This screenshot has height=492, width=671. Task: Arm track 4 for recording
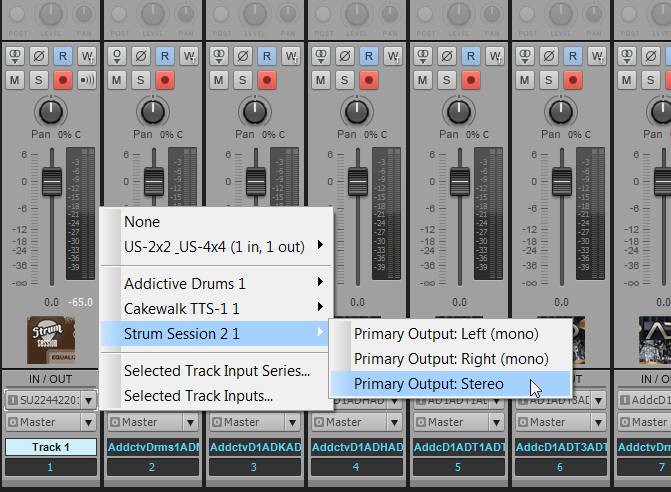pyautogui.click(x=369, y=80)
